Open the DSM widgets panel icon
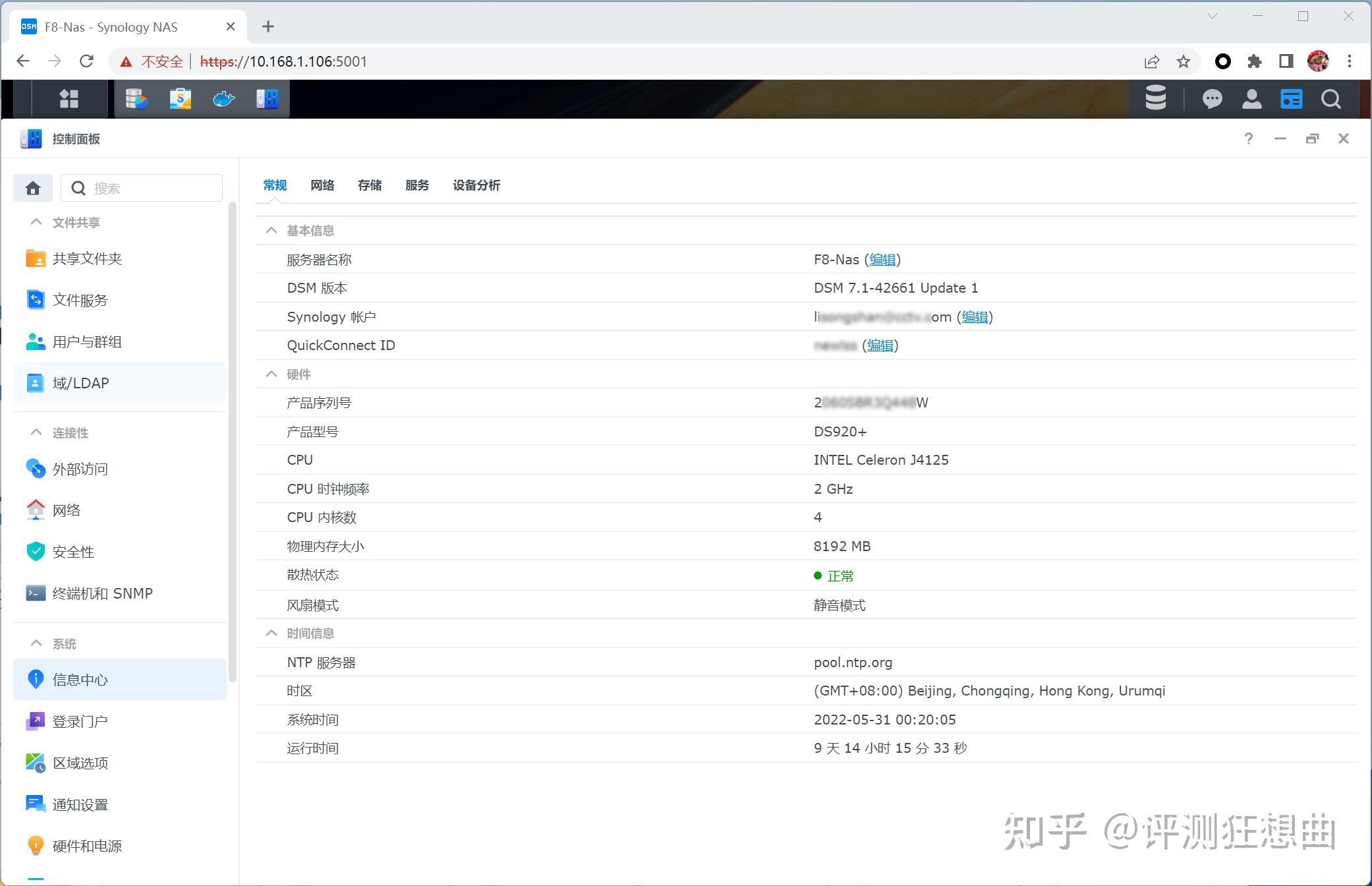The image size is (1372, 886). coord(1290,99)
